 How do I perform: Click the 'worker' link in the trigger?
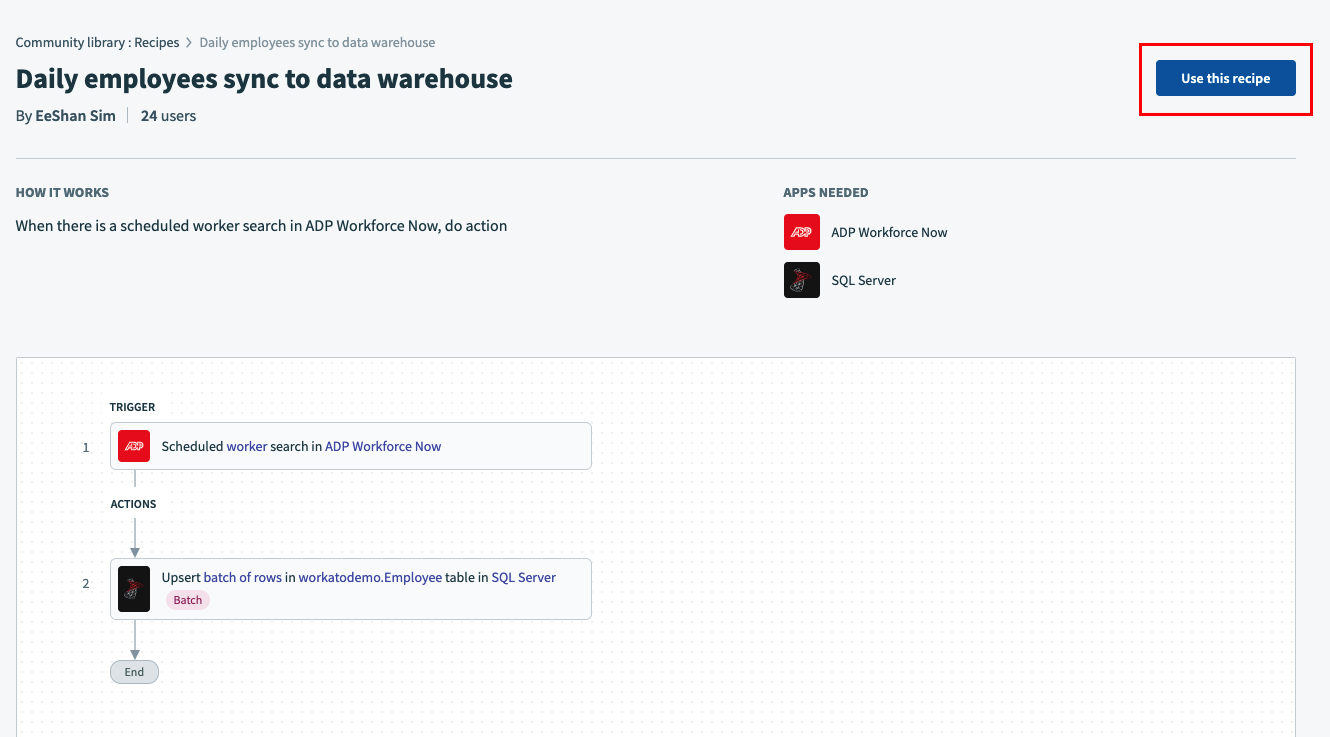tap(247, 446)
